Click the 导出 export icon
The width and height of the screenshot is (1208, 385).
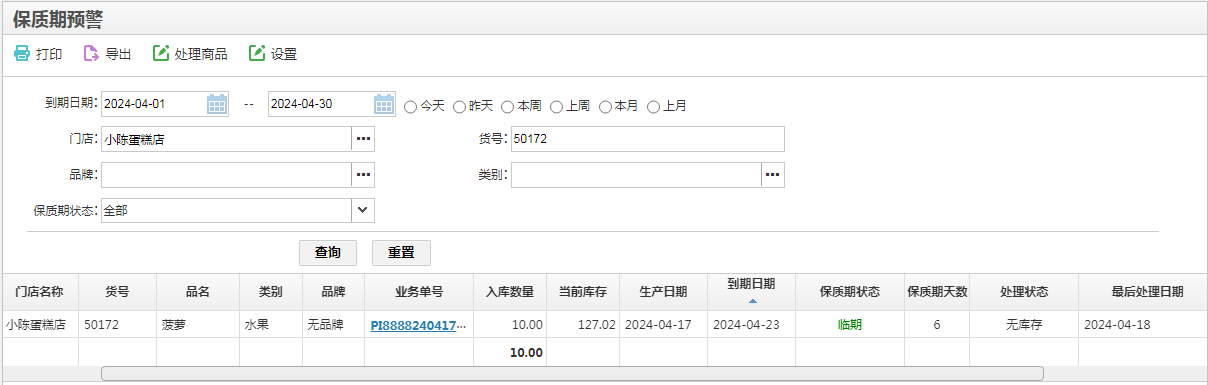(x=91, y=54)
